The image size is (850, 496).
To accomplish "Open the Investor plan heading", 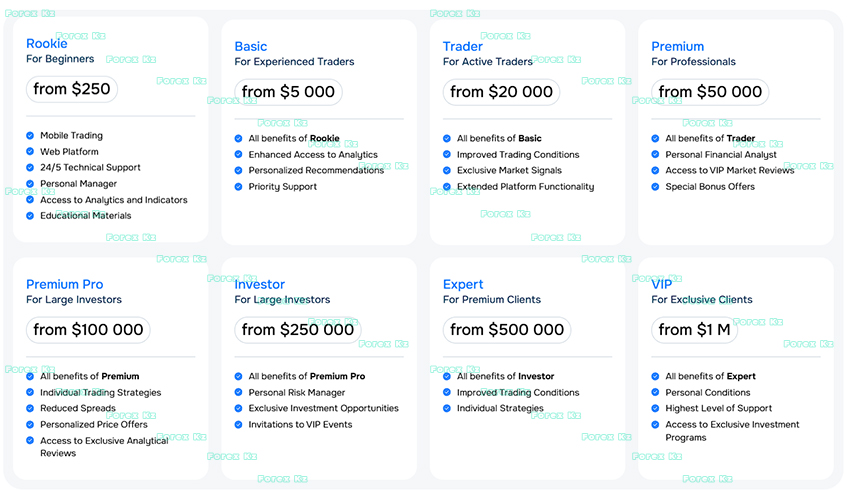I will (x=260, y=285).
